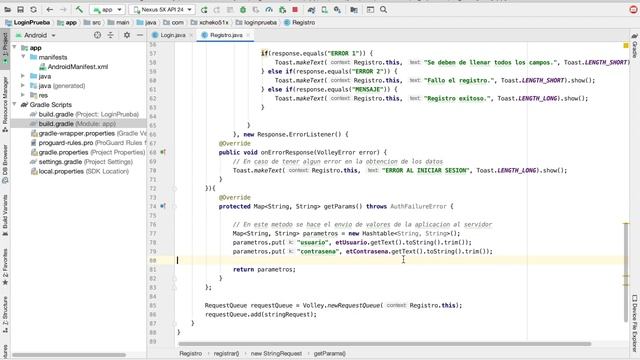This screenshot has width=640, height=360.
Task: Click the override gutter icon at line 74
Action: click(163, 206)
